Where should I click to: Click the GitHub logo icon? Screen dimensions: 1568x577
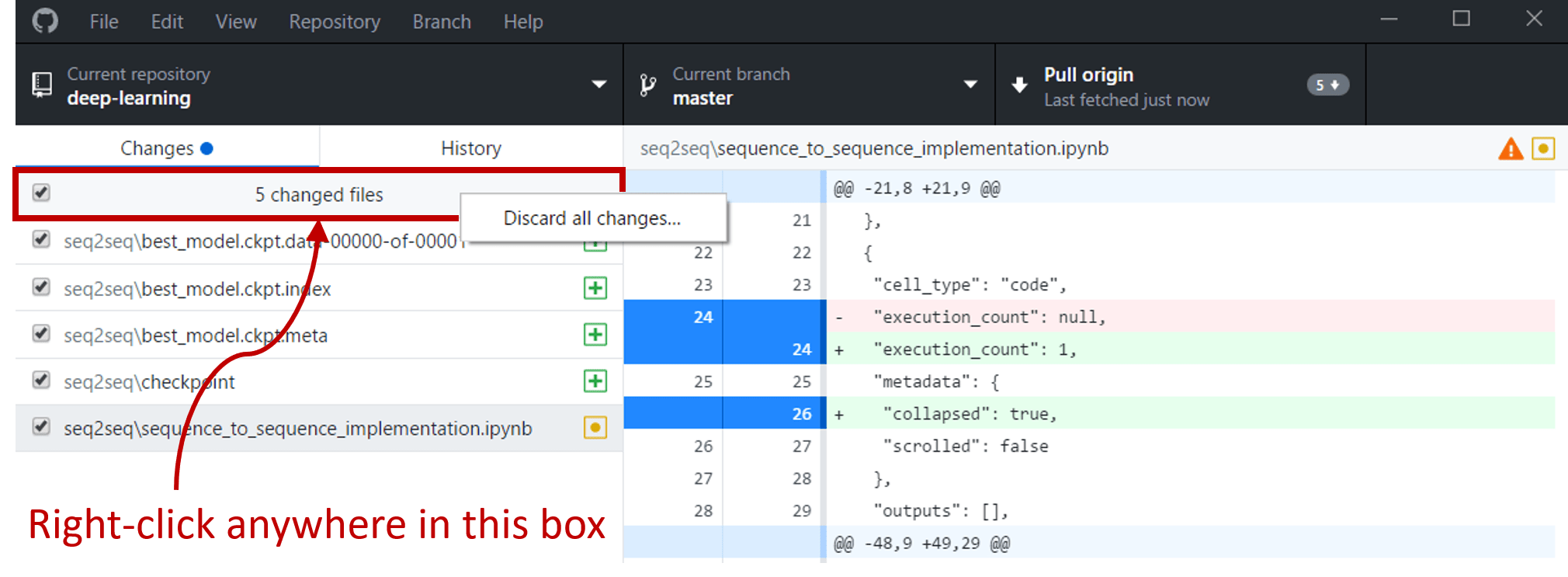(45, 21)
